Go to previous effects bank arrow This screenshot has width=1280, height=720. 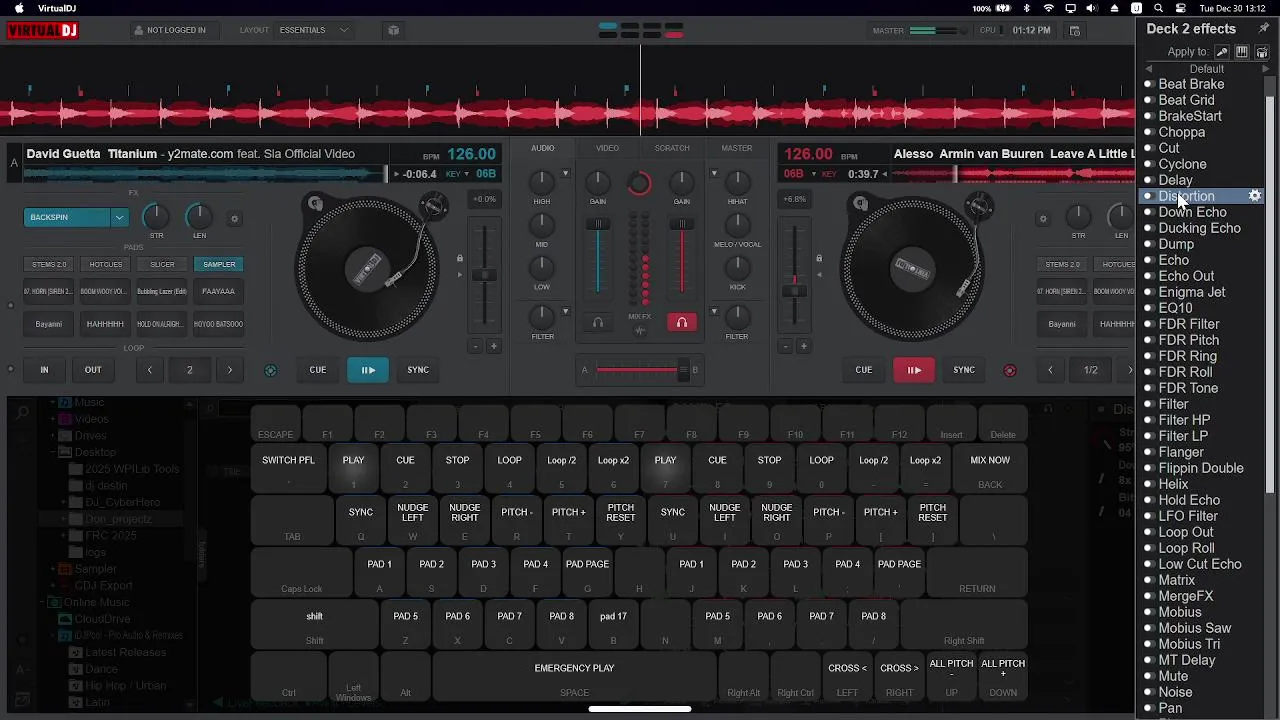click(x=1148, y=69)
